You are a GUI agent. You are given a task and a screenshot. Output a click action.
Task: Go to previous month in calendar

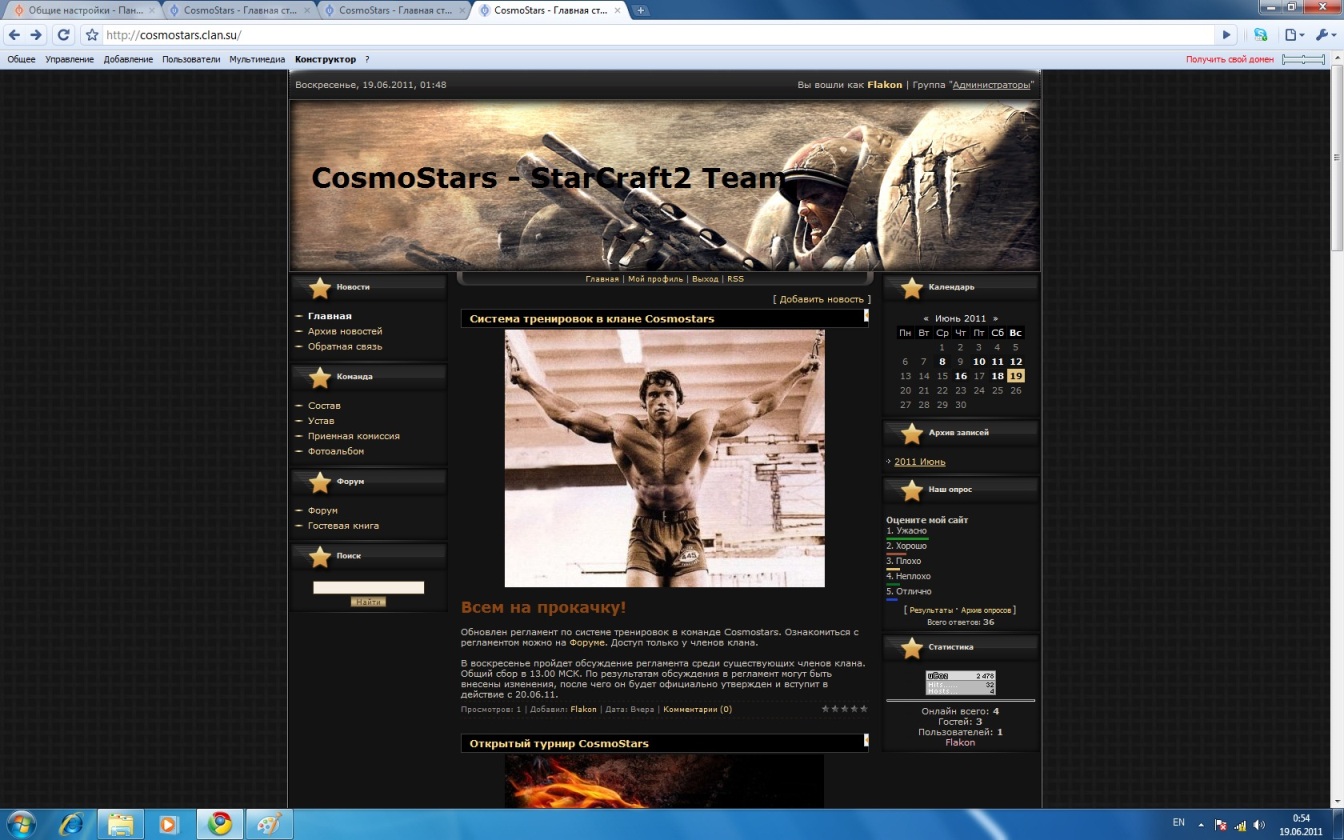click(926, 318)
